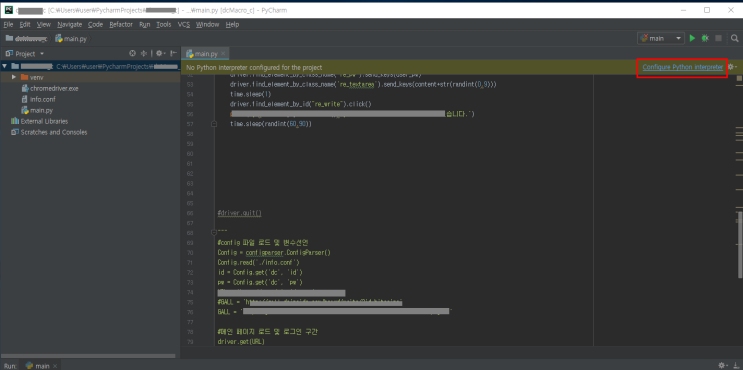Run the main configuration with green play icon
Viewport: 743px width, 370px height.
click(692, 38)
